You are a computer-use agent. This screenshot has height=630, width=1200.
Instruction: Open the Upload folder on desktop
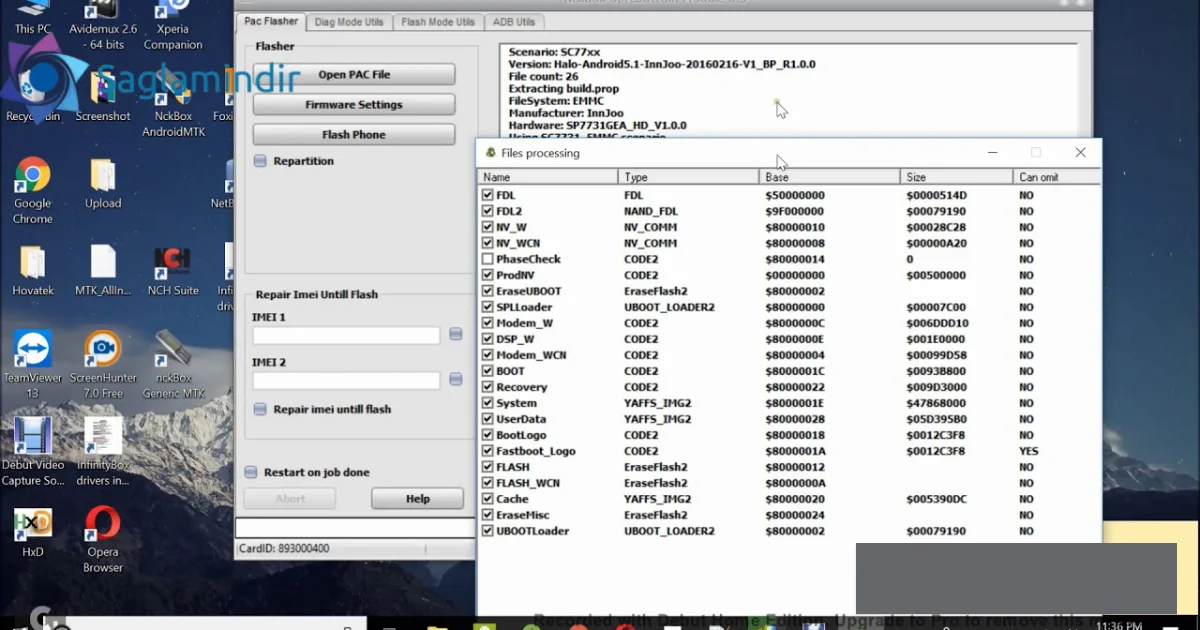[103, 184]
